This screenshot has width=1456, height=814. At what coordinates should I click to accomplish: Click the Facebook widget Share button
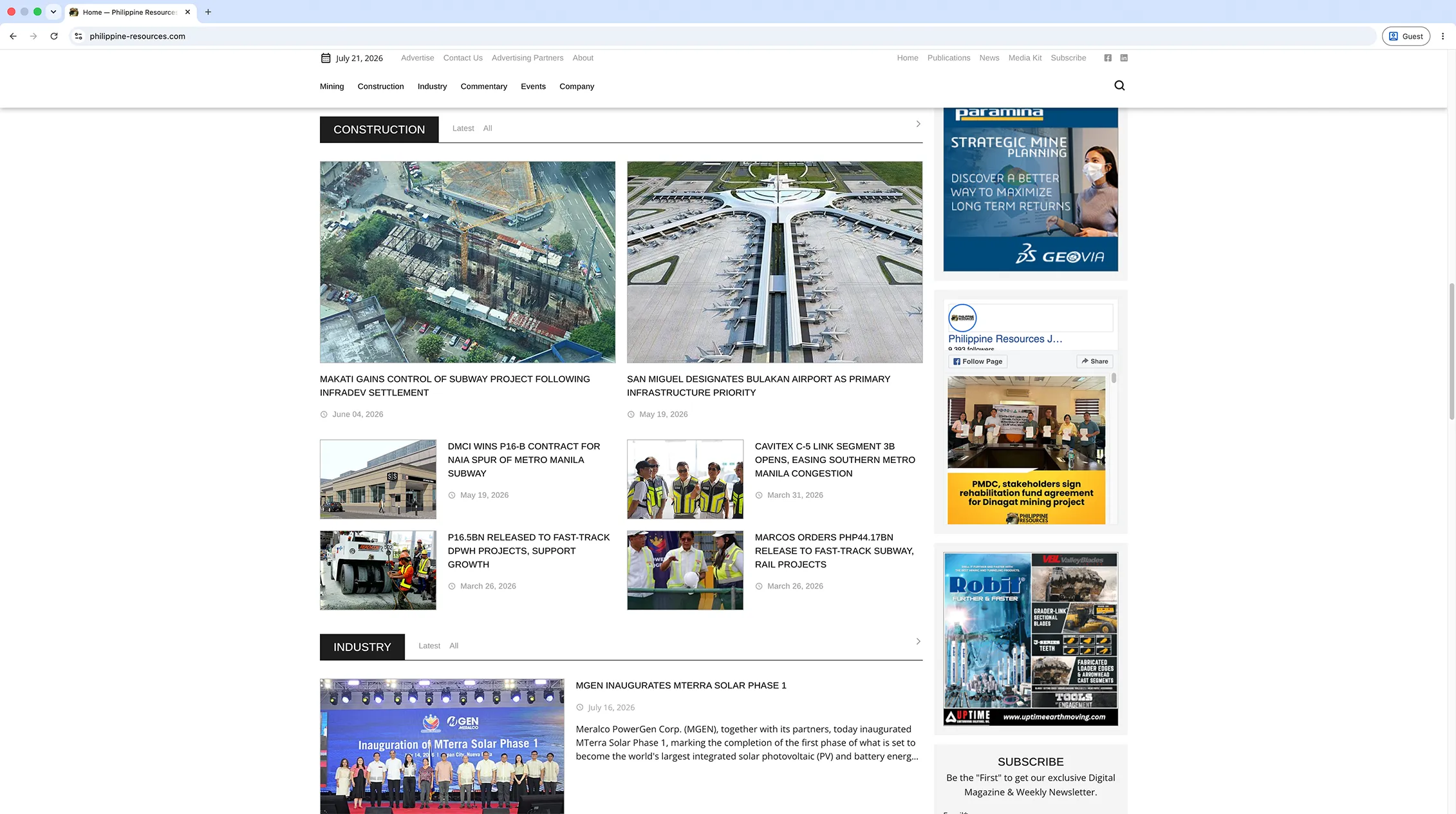tap(1094, 361)
